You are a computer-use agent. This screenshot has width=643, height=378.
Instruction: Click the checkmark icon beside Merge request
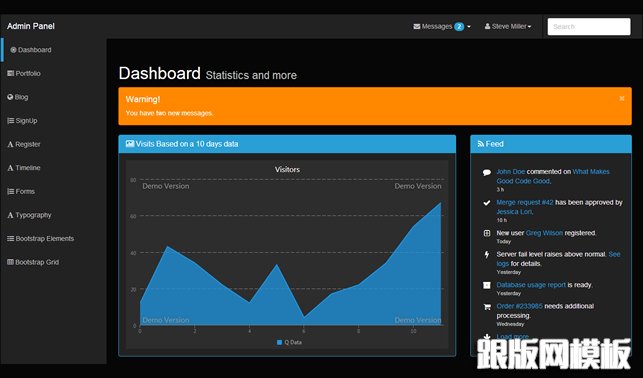coord(487,203)
